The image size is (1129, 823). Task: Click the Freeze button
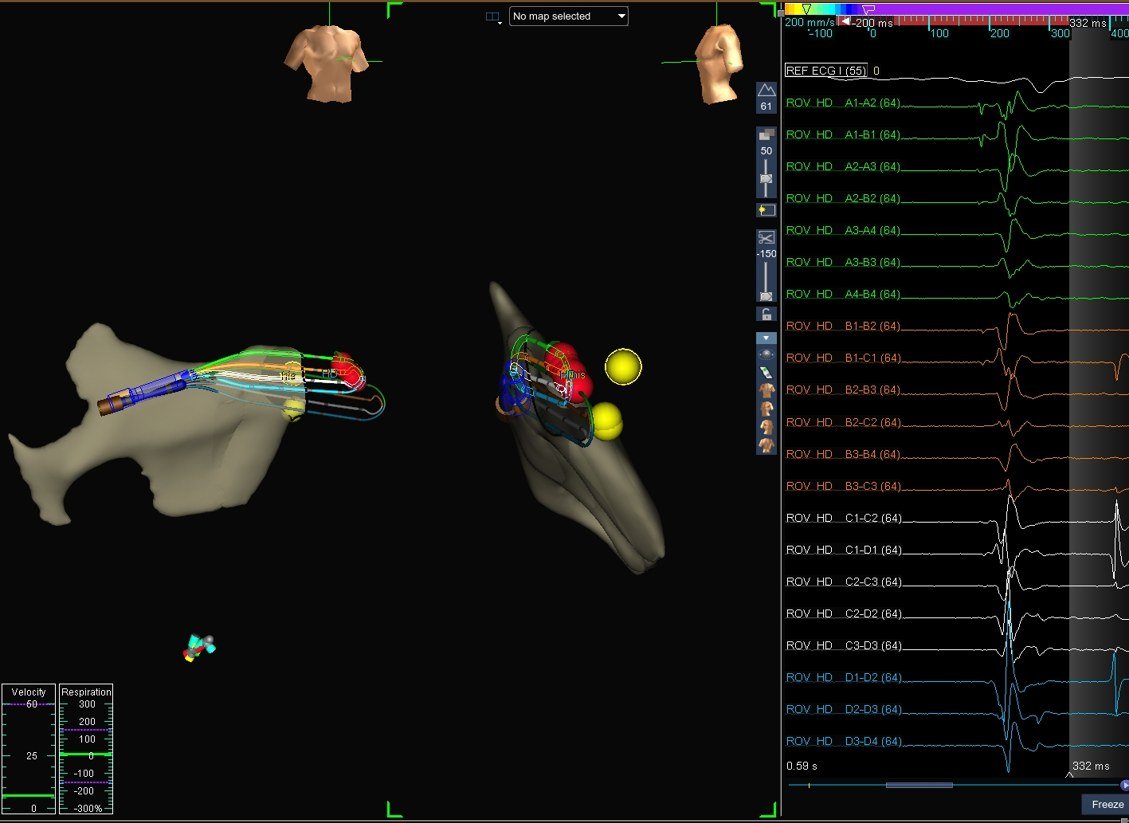[1107, 804]
